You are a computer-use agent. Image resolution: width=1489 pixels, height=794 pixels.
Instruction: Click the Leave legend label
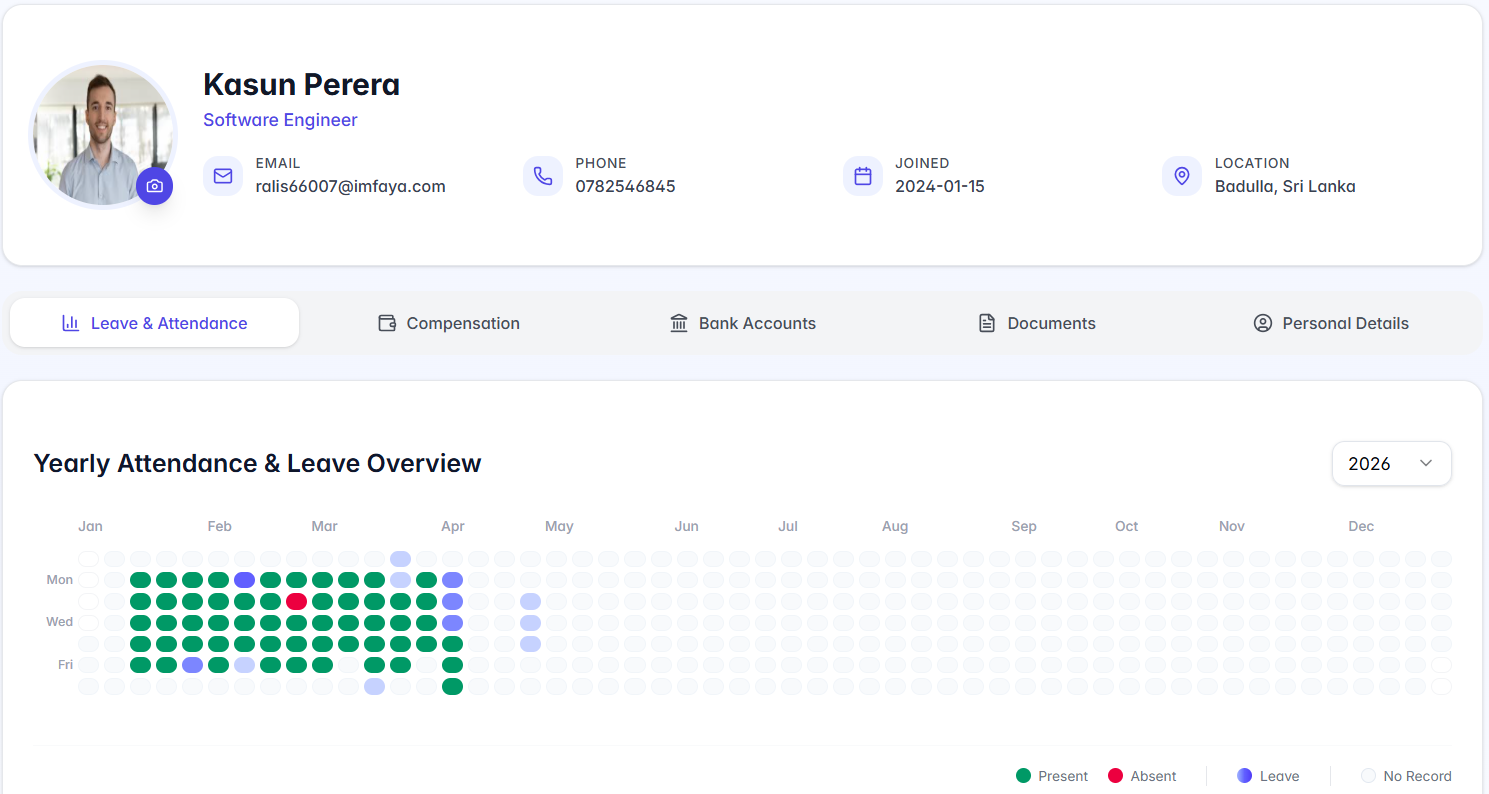click(1280, 776)
